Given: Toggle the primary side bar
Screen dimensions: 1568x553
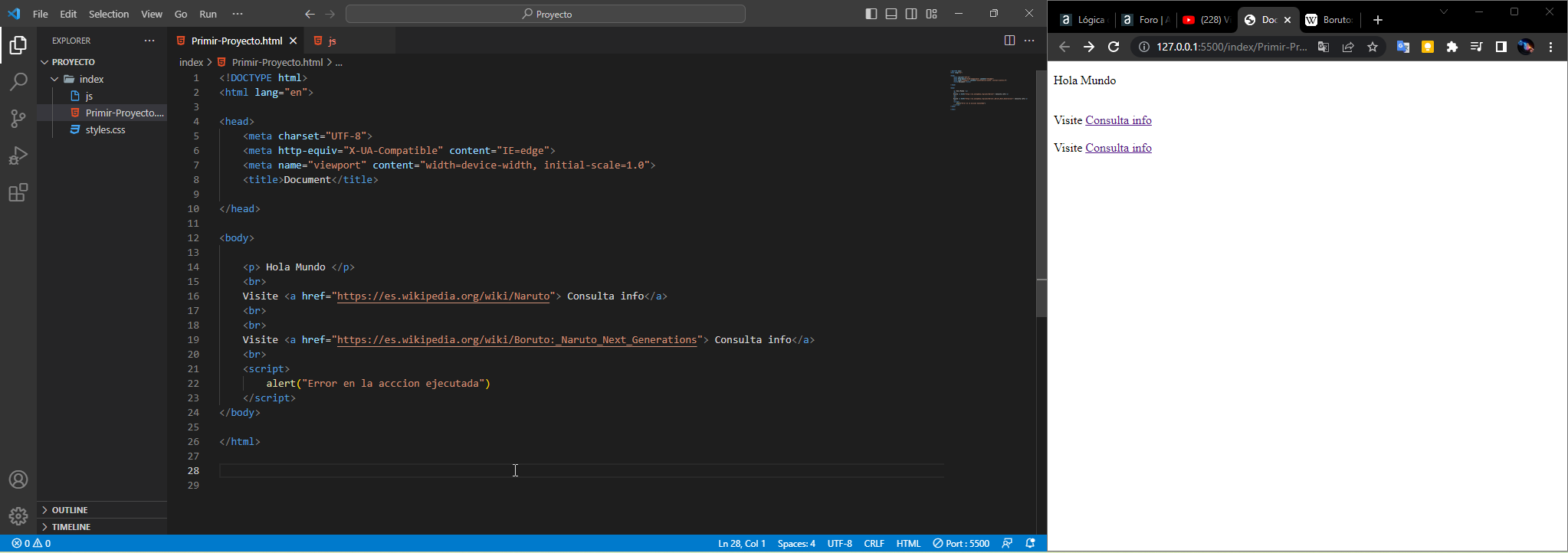Looking at the screenshot, I should click(871, 14).
